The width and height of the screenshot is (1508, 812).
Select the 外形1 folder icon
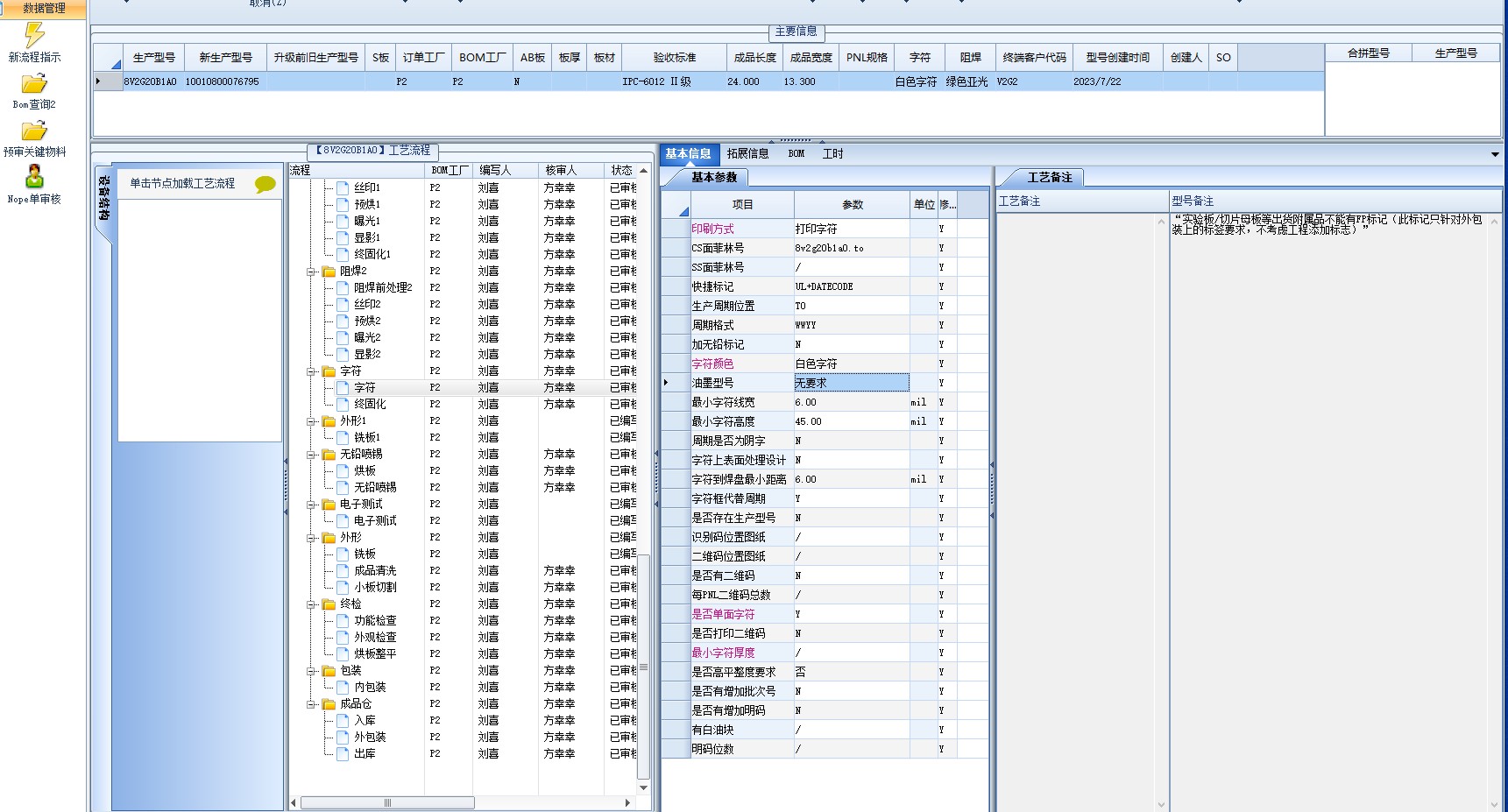tap(329, 420)
